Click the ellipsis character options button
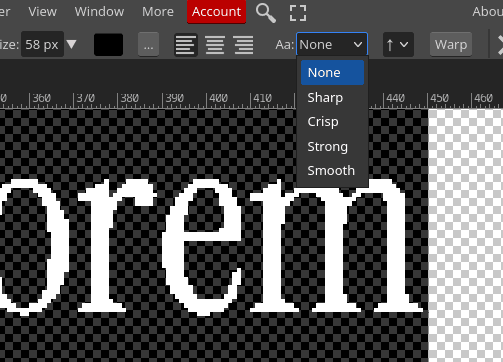 point(148,44)
